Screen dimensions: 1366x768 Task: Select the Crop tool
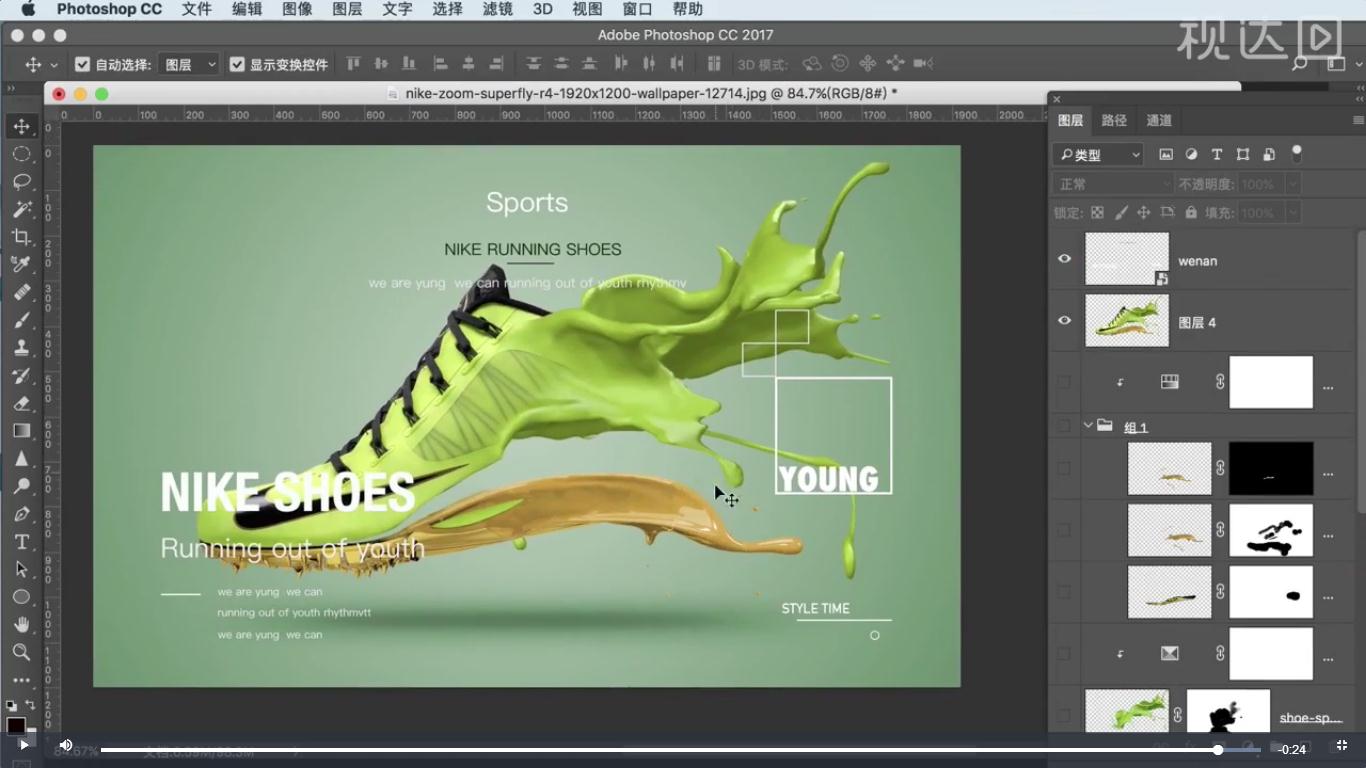(21, 237)
